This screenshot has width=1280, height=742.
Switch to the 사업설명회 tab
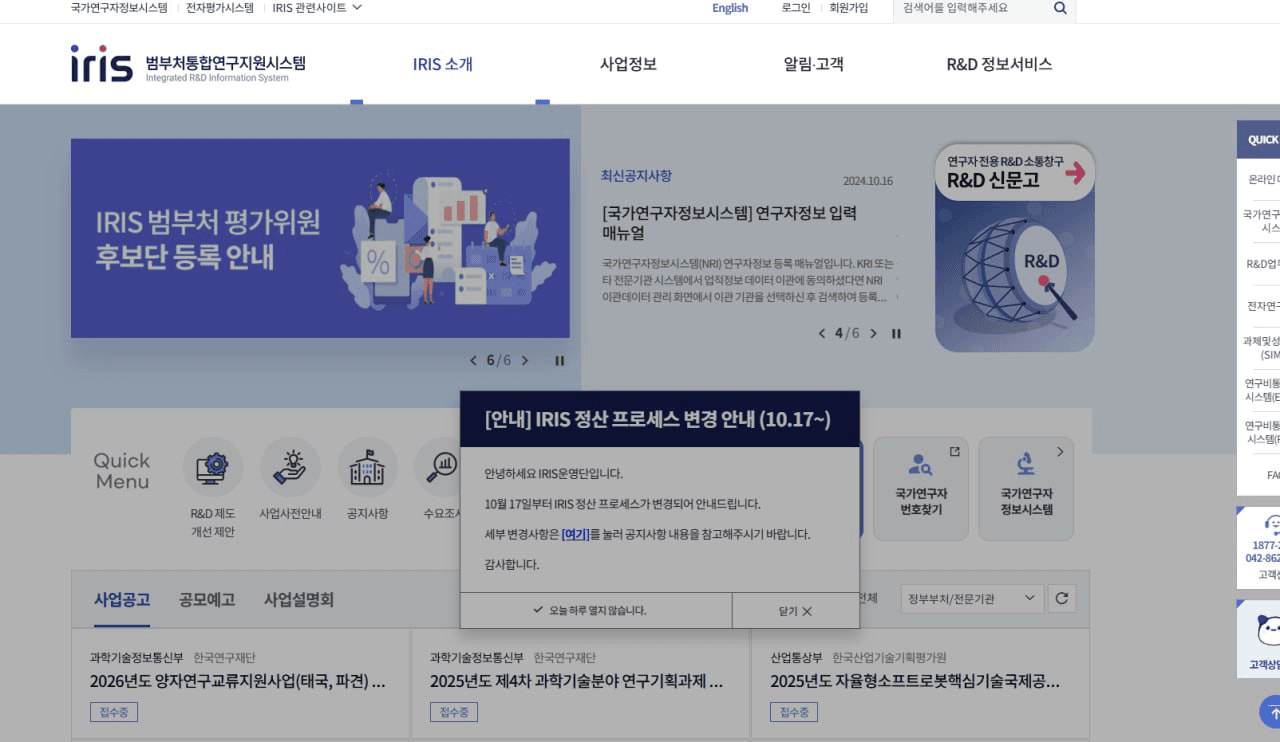pos(299,600)
